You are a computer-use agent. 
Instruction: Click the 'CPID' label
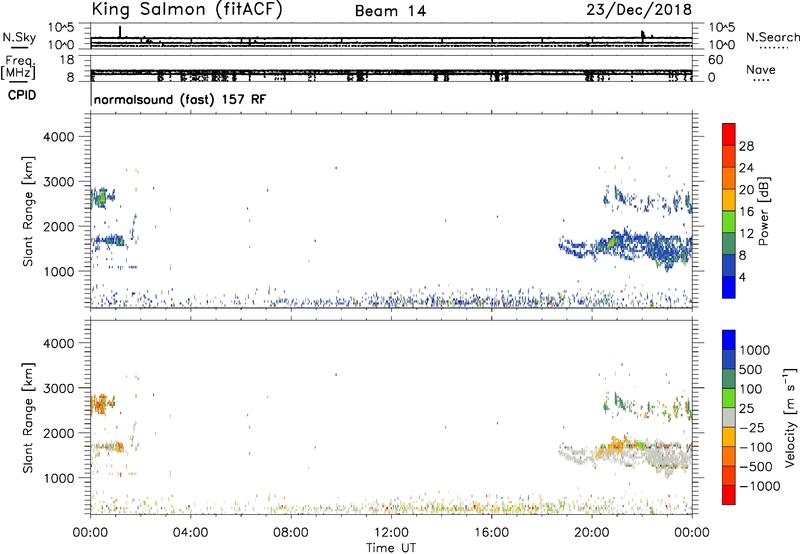[x=22, y=95]
